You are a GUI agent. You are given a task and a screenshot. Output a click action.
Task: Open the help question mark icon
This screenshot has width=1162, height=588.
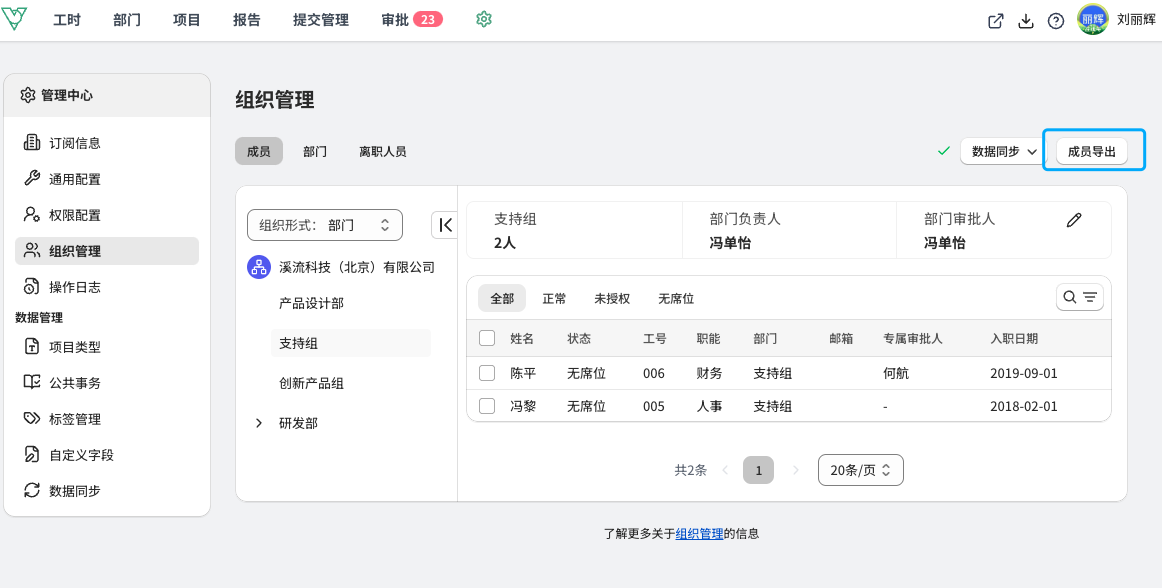(1056, 21)
